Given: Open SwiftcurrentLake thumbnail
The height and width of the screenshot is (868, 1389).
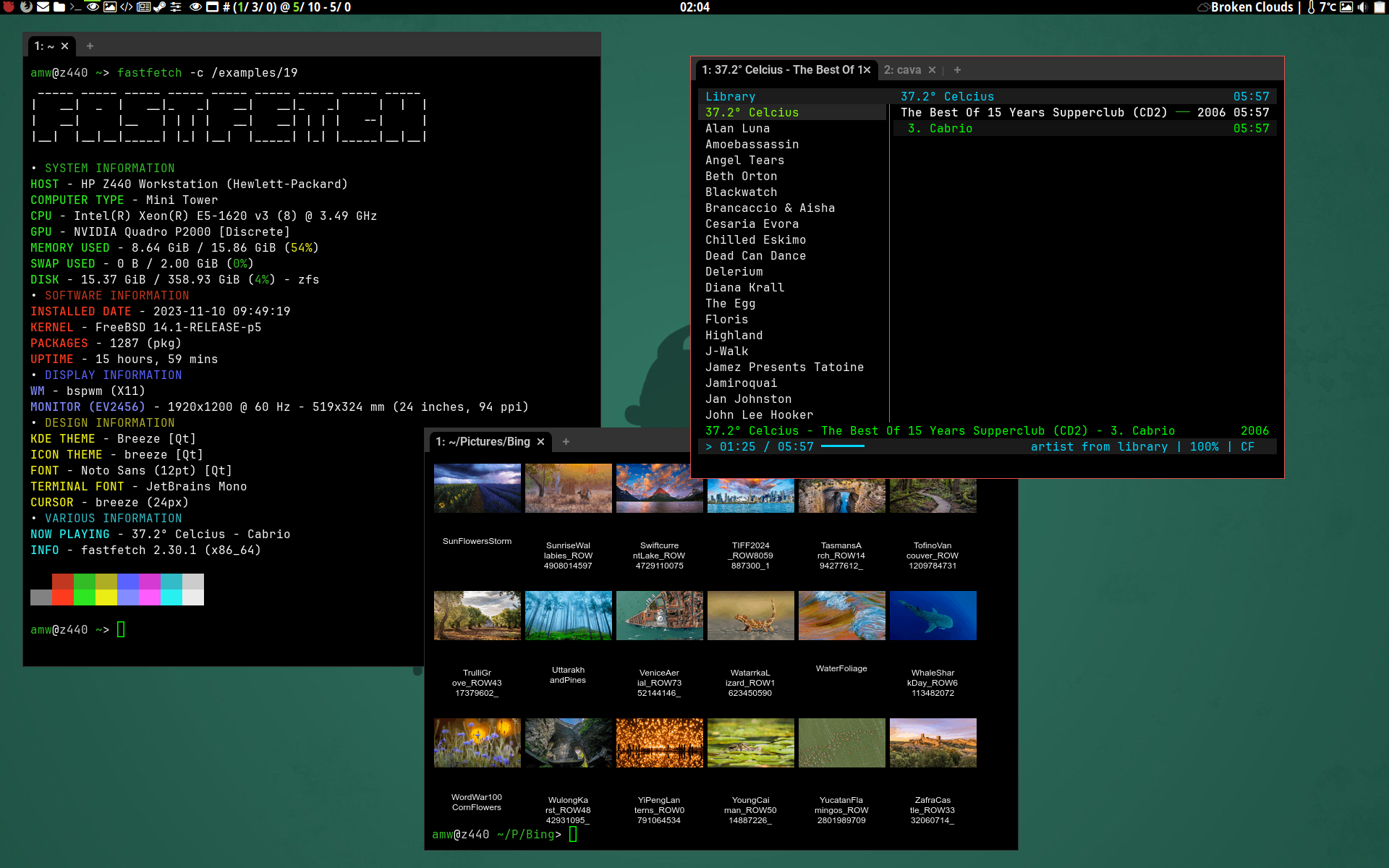Looking at the screenshot, I should pos(660,488).
